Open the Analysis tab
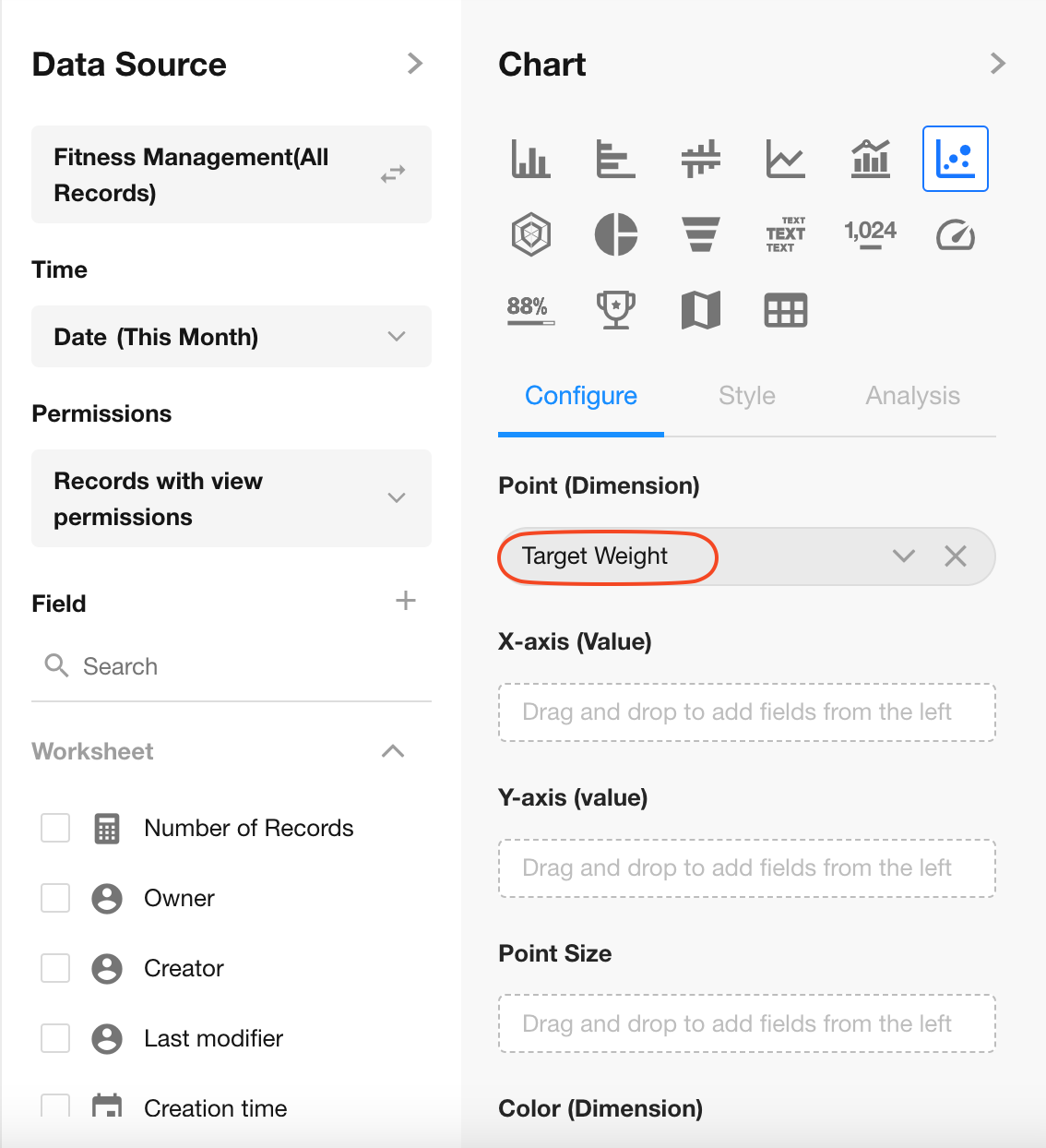The image size is (1046, 1148). (x=912, y=396)
